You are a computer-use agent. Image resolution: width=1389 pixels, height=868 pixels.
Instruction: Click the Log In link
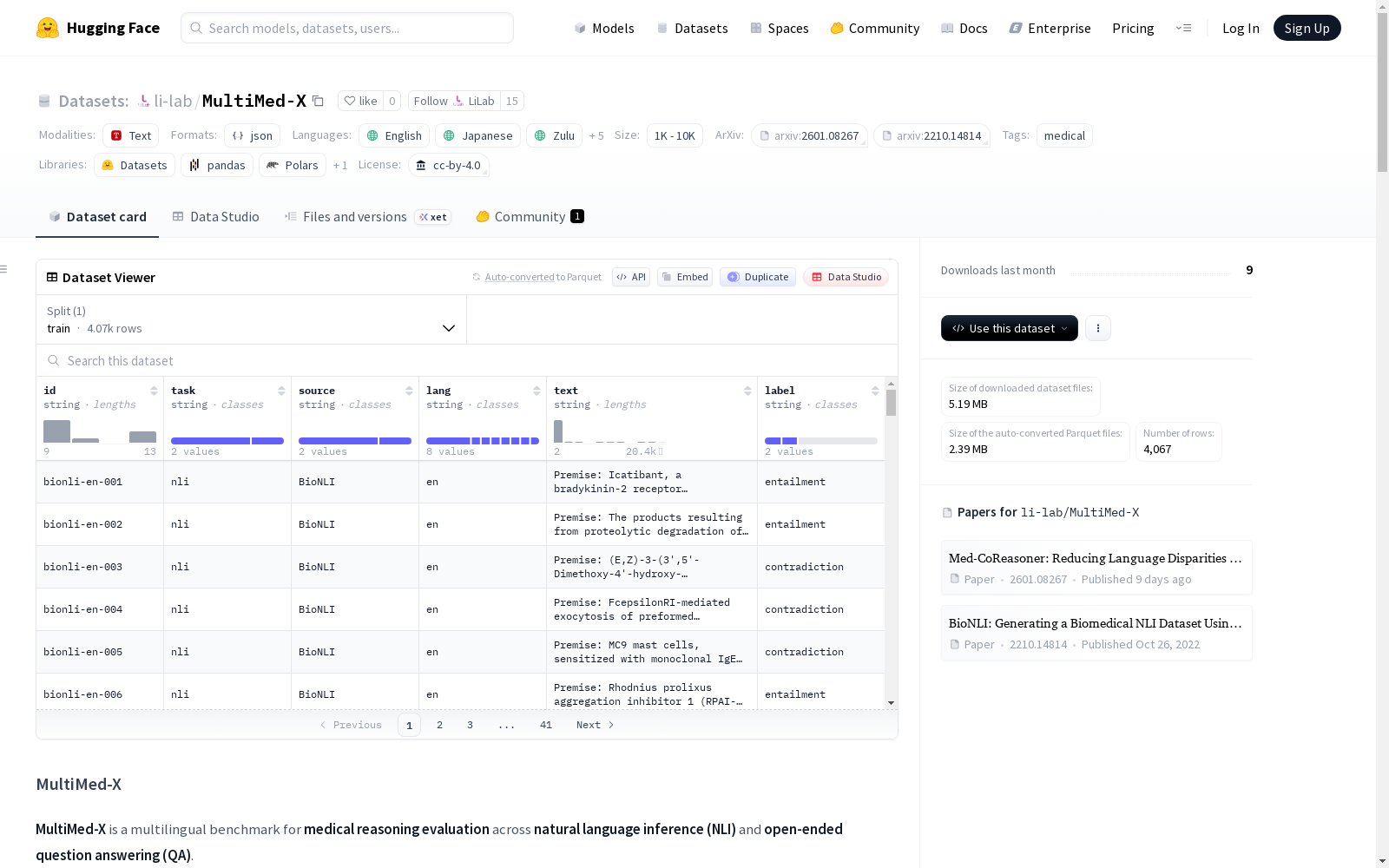[x=1241, y=28]
